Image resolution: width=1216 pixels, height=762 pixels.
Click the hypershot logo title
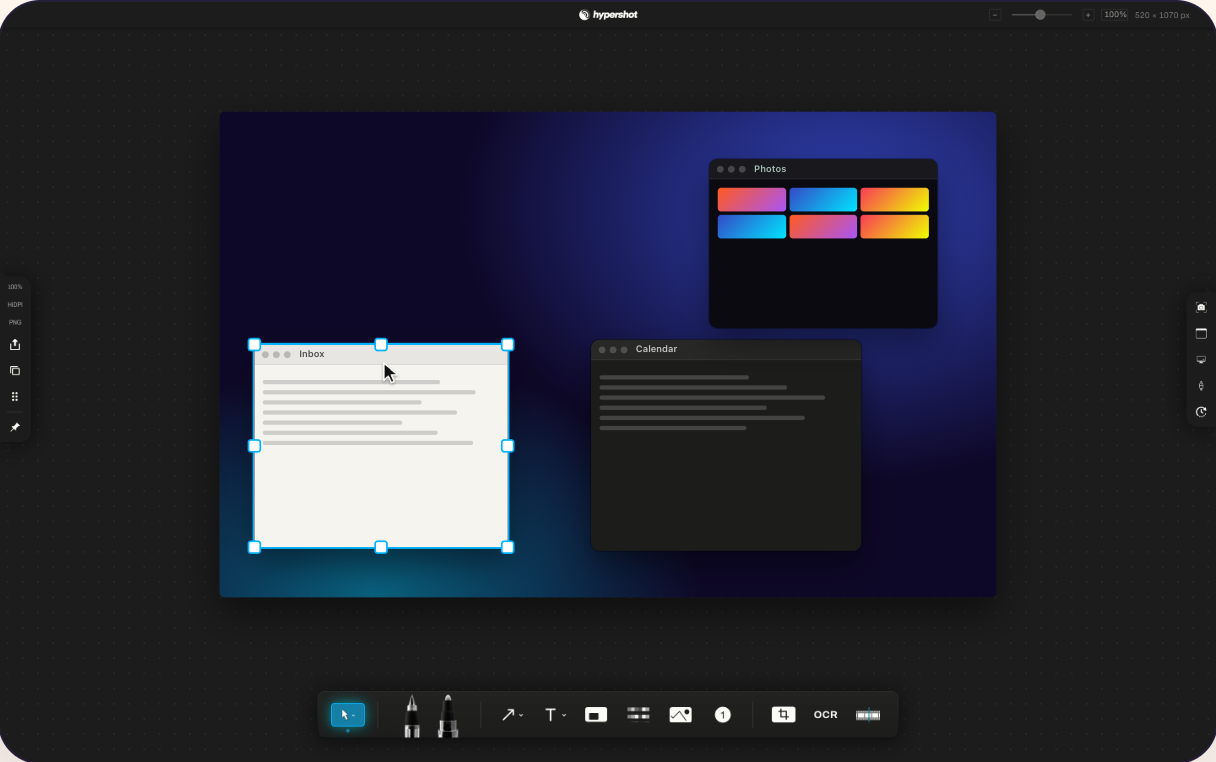pyautogui.click(x=608, y=15)
